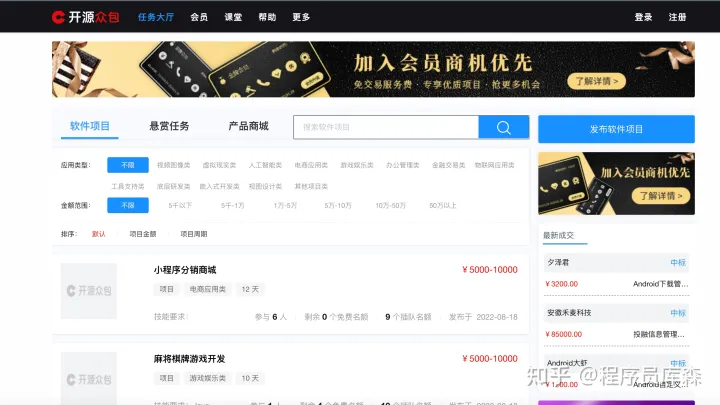Screen dimensions: 720x405
Task: Click the 中标 label beside 安徽禾麦科技
Action: [678, 313]
